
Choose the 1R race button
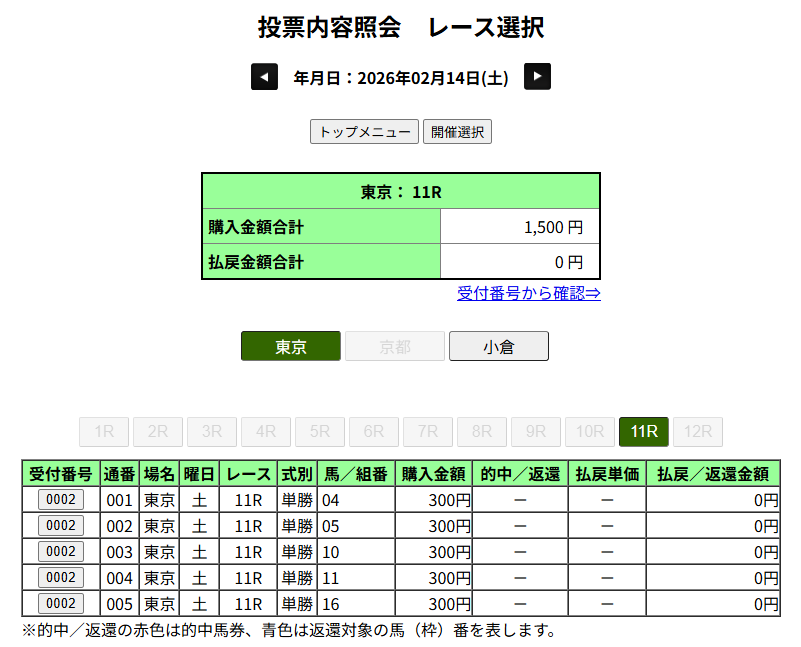coord(104,432)
